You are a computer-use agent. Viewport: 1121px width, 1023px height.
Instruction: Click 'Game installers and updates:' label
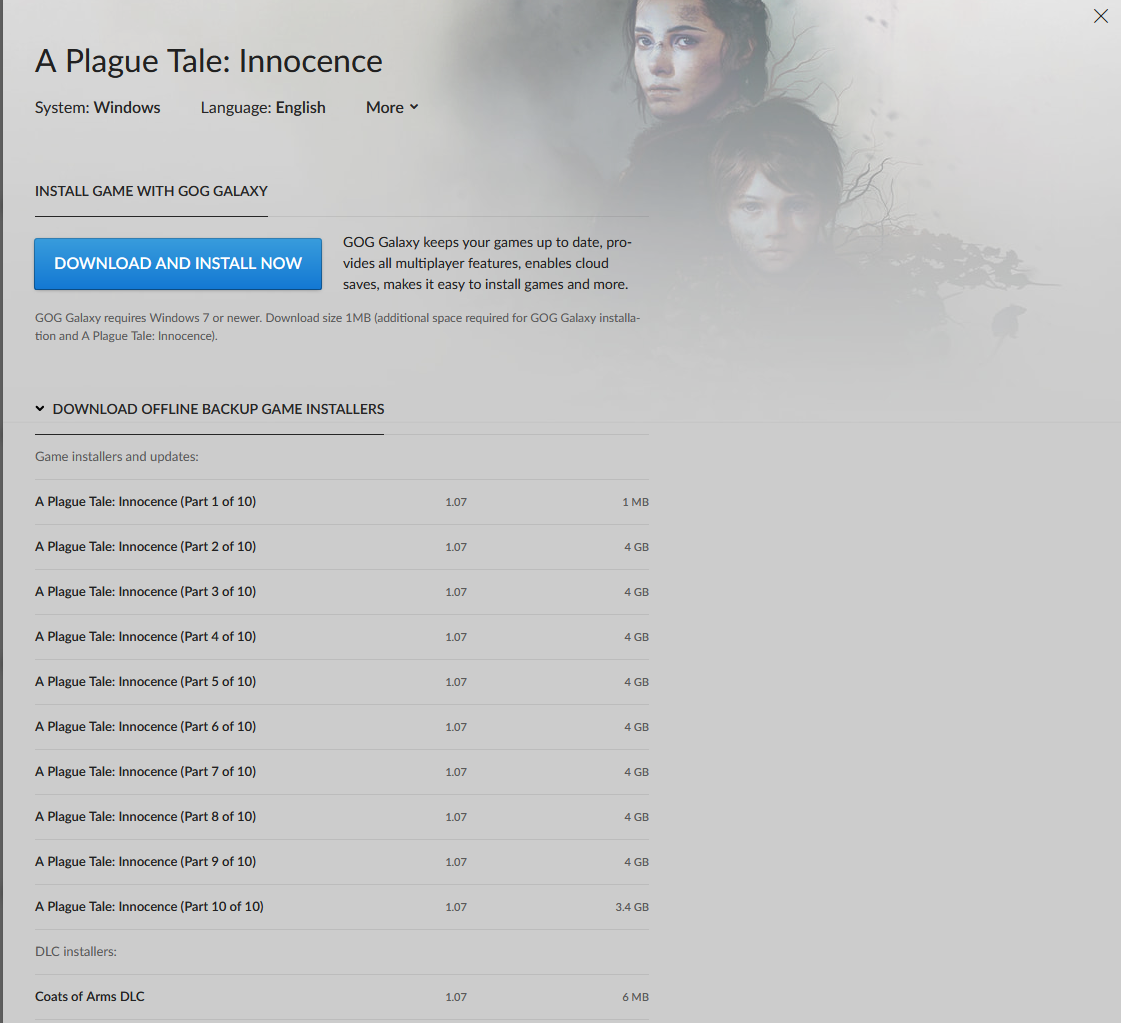tap(117, 456)
